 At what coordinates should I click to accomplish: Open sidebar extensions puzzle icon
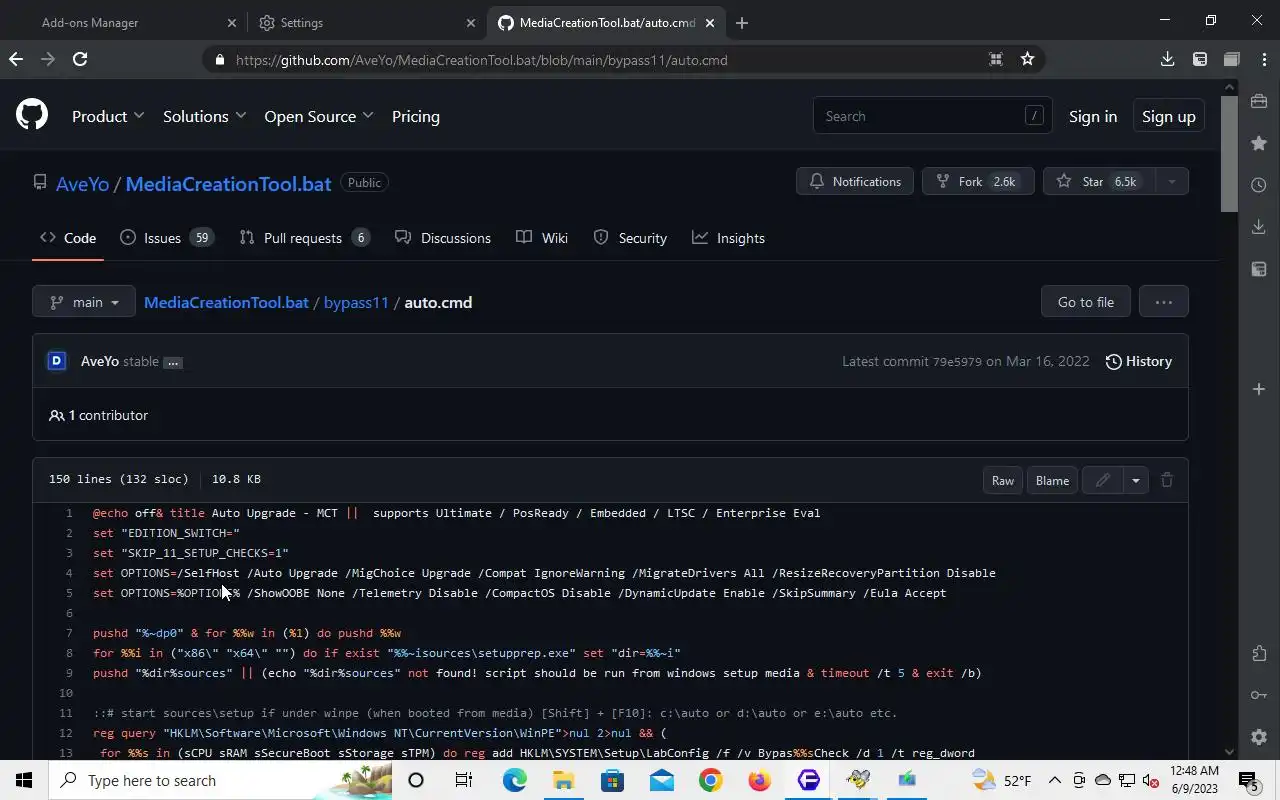(1259, 653)
